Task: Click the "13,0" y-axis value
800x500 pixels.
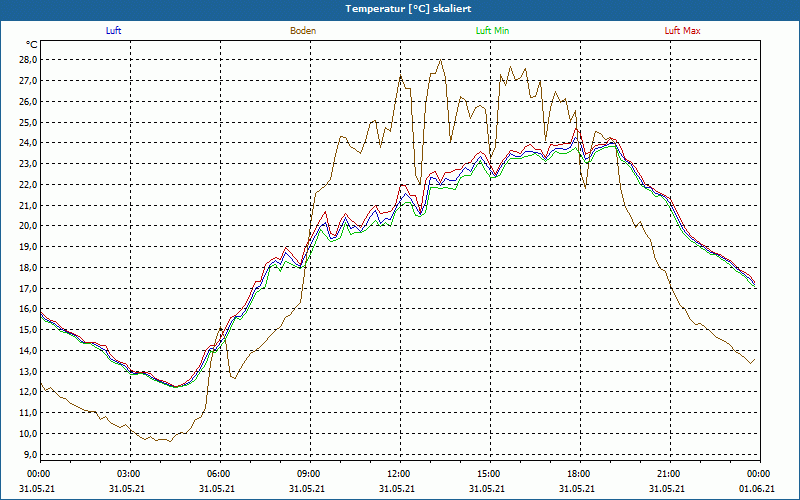Action: coord(29,371)
